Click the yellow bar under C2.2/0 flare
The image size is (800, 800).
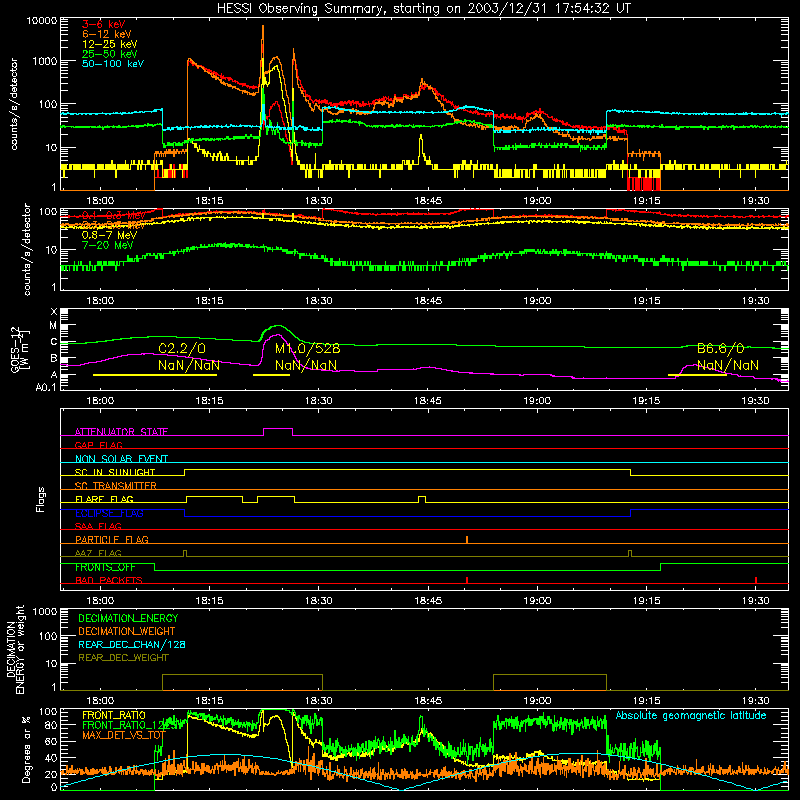coord(155,375)
